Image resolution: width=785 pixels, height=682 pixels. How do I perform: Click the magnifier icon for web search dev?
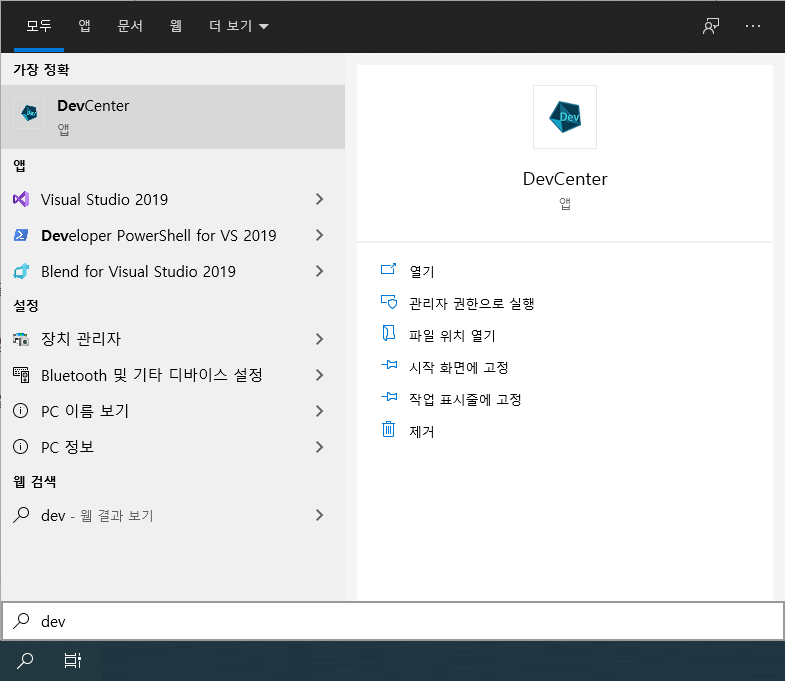[21, 515]
